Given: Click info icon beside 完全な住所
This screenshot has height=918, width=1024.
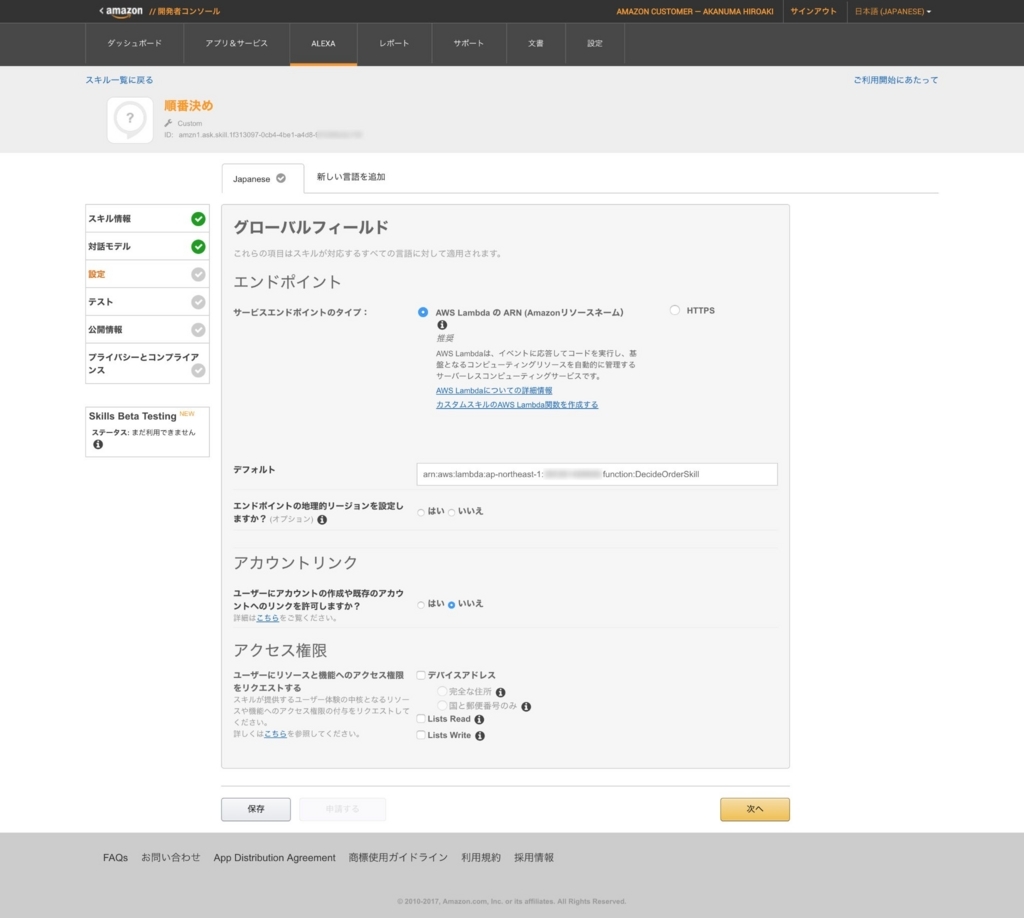Looking at the screenshot, I should pyautogui.click(x=500, y=692).
